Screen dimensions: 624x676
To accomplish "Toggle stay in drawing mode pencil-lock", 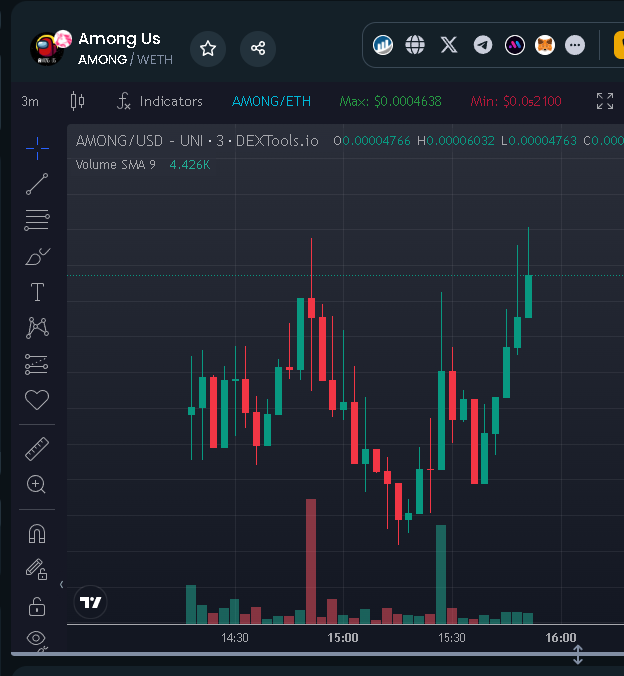I will [37, 570].
